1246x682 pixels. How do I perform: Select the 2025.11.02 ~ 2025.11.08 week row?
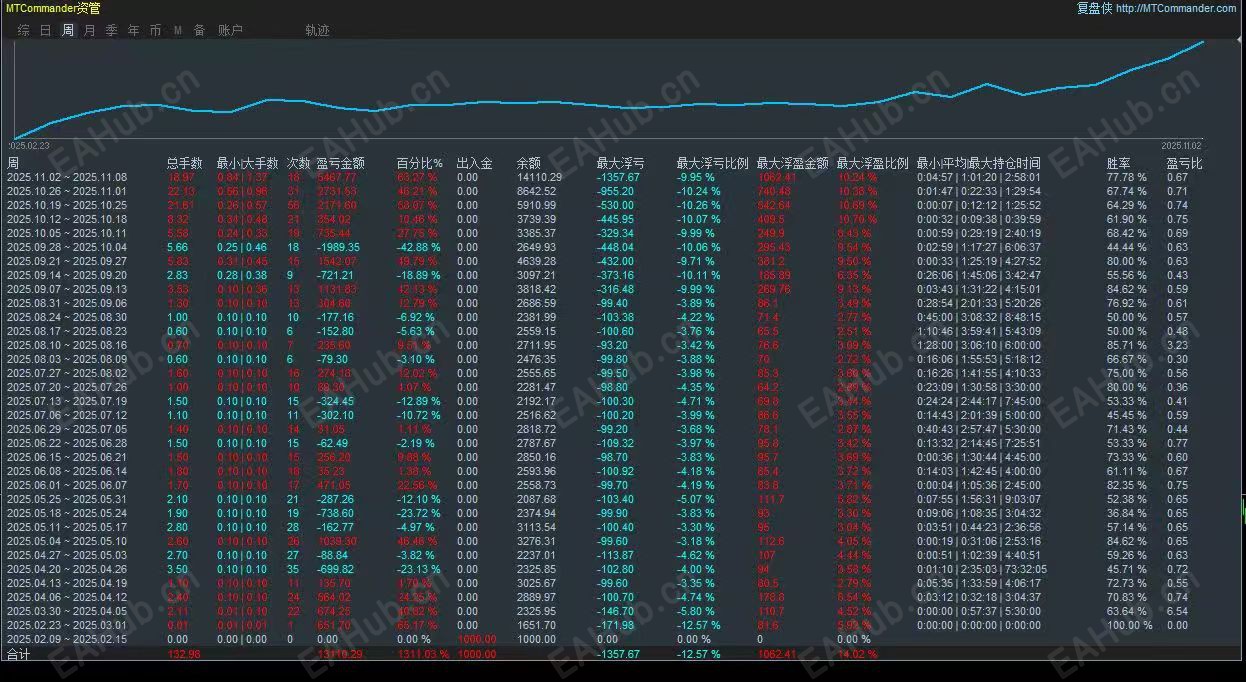pyautogui.click(x=623, y=177)
